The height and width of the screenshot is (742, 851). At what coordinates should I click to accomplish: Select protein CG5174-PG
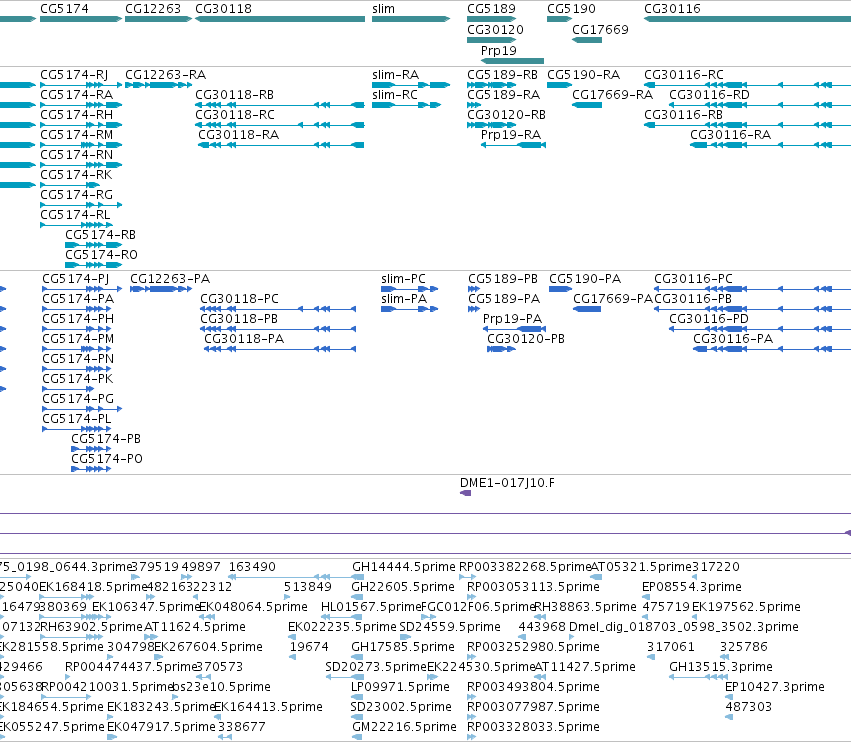point(78,398)
